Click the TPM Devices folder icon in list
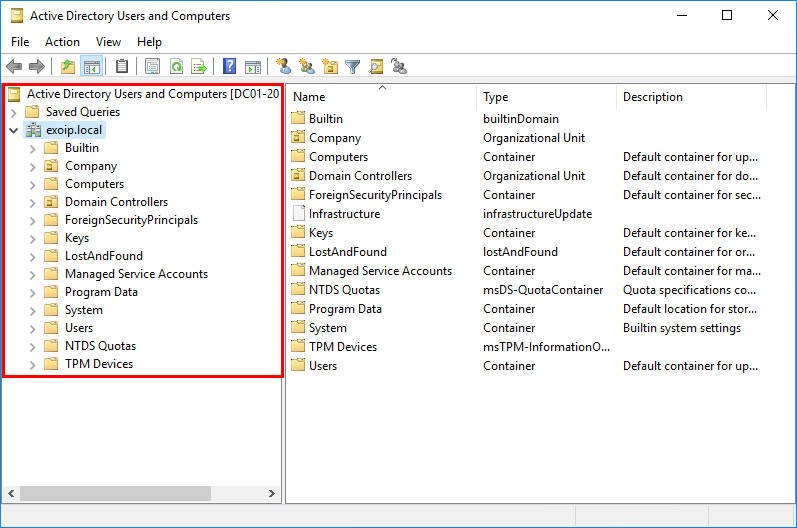 (298, 347)
